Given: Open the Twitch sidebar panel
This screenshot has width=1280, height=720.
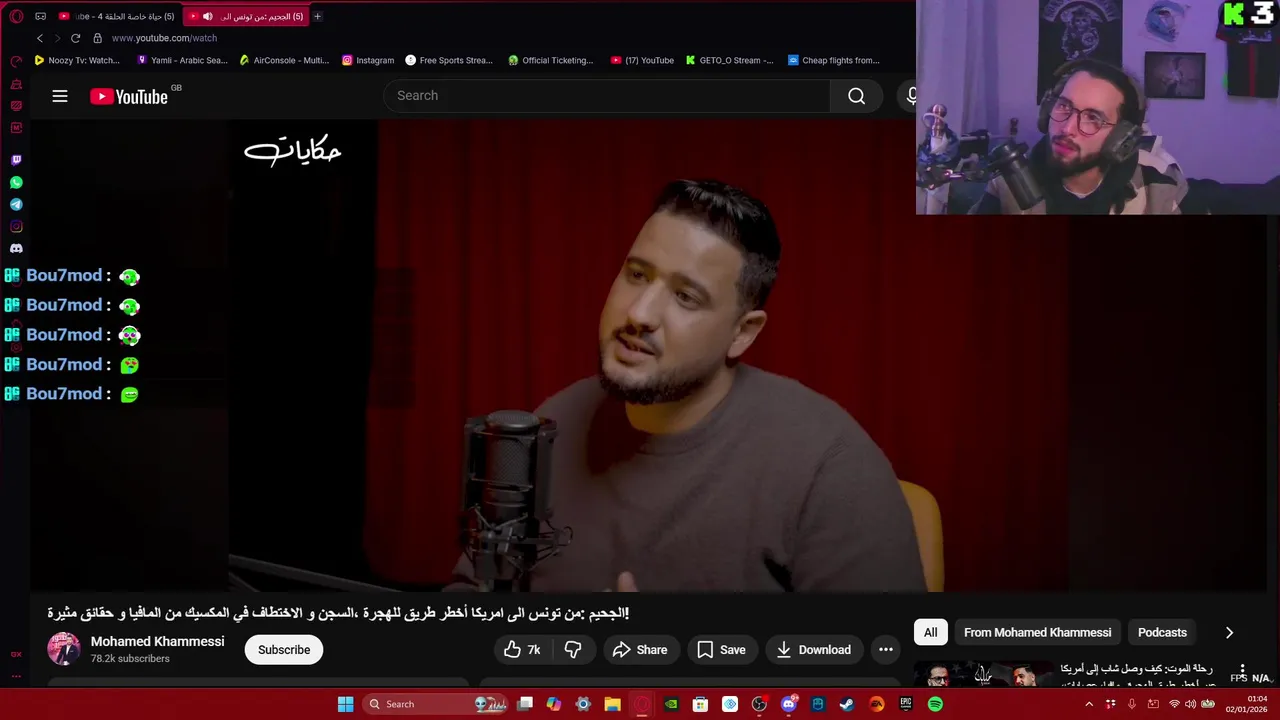Looking at the screenshot, I should [x=16, y=160].
